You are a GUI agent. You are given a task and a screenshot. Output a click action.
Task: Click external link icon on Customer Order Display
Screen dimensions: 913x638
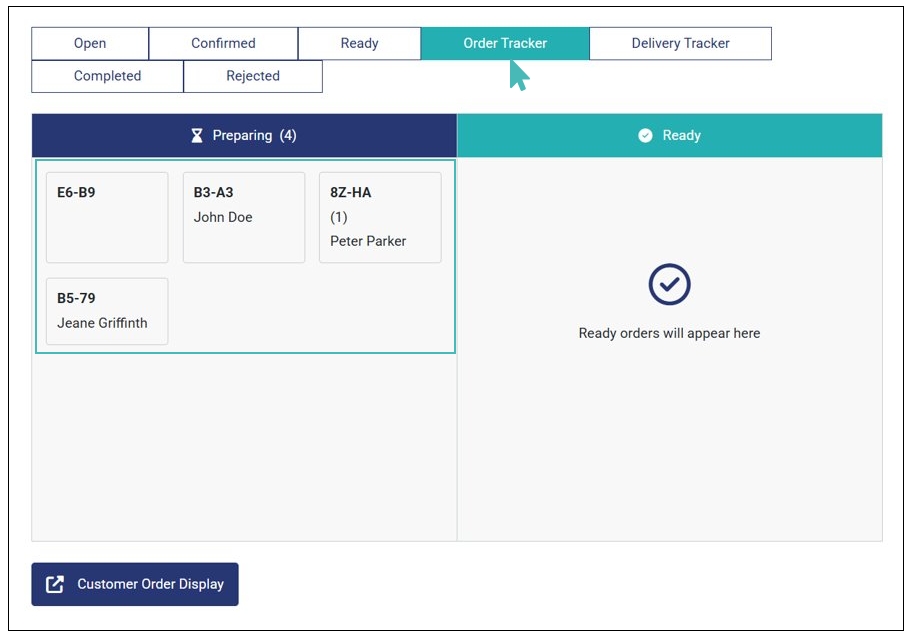[x=56, y=584]
